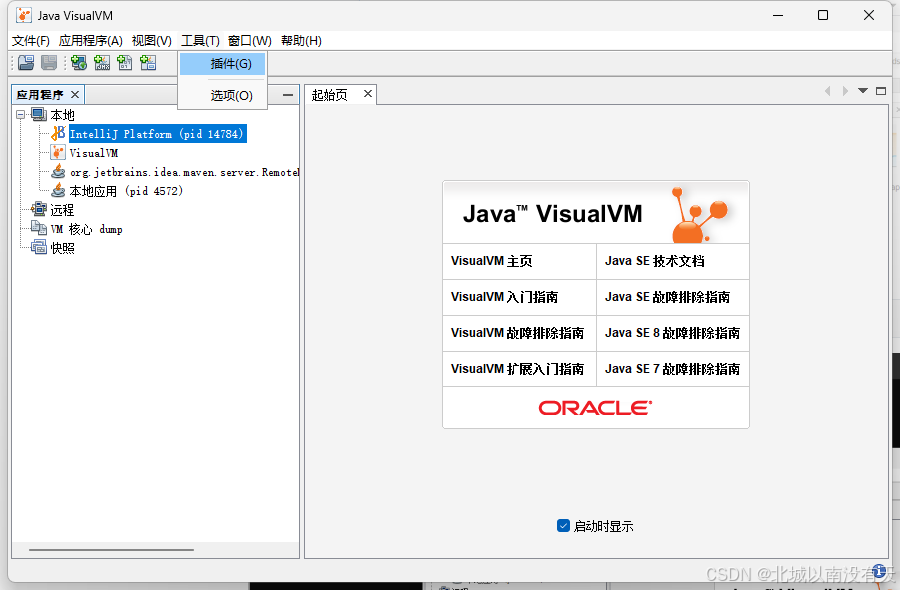900x590 pixels.
Task: Click the horizontal scrollbar in applications panel
Action: point(111,550)
